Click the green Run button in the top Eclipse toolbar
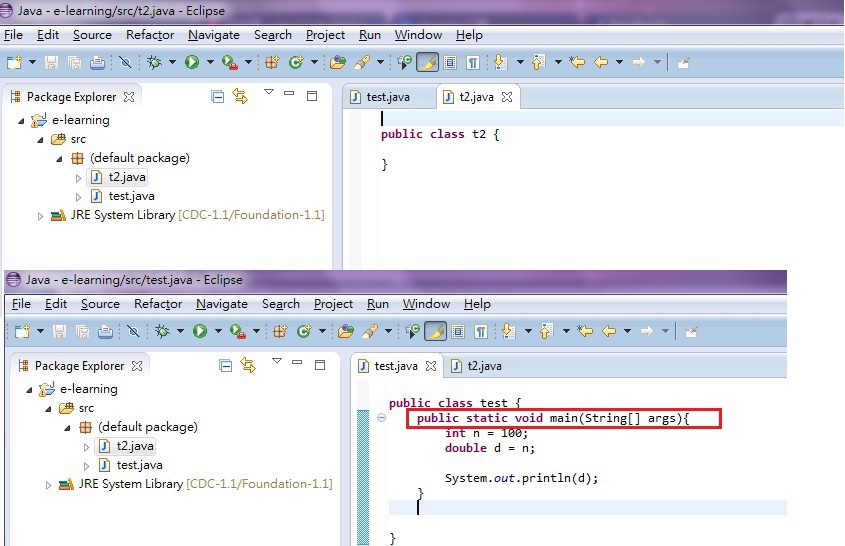 192,63
